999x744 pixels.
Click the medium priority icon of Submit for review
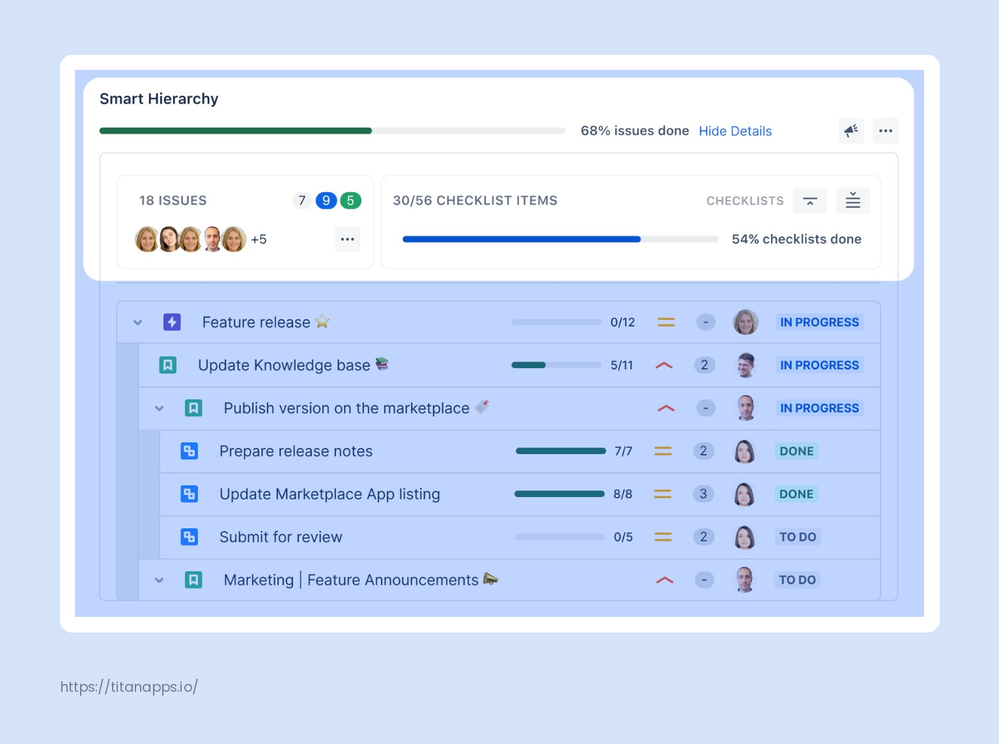pos(663,537)
